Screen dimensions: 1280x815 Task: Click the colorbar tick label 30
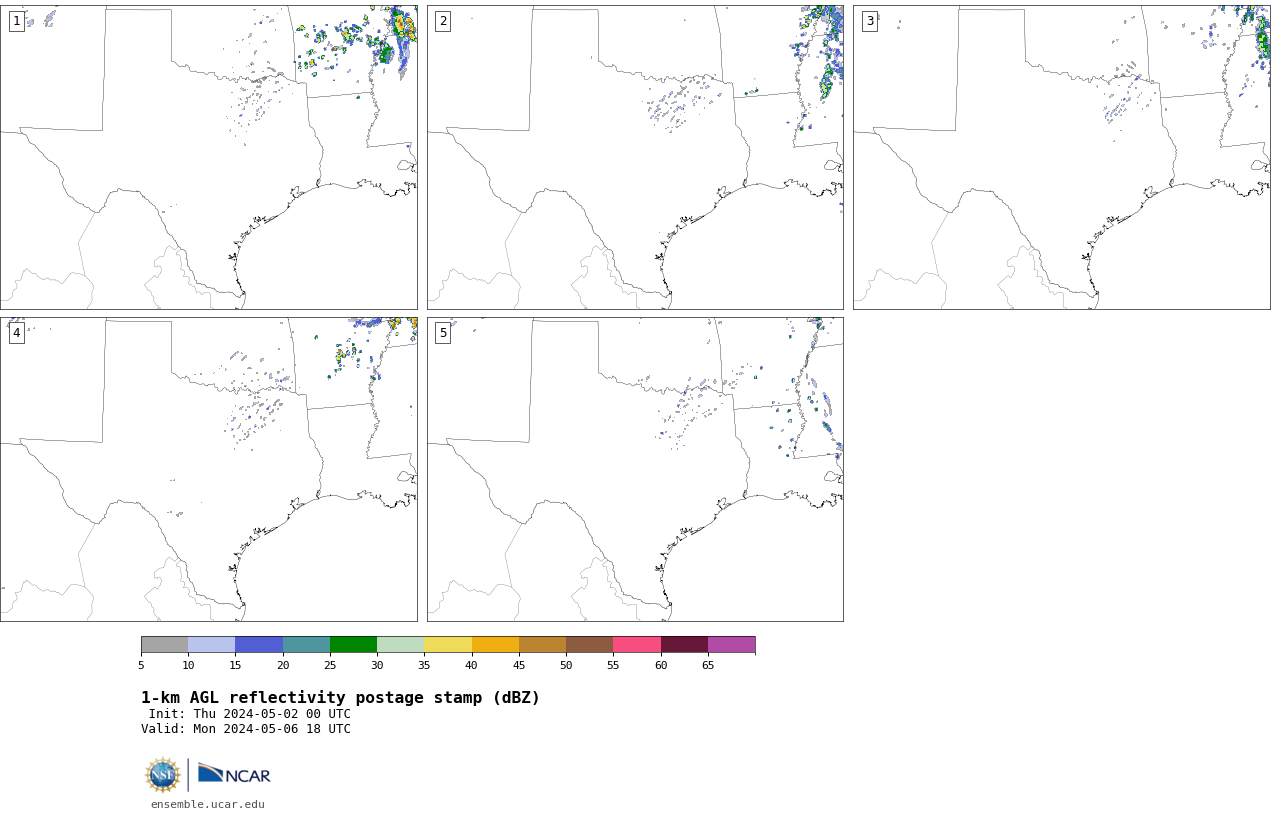pyautogui.click(x=377, y=666)
